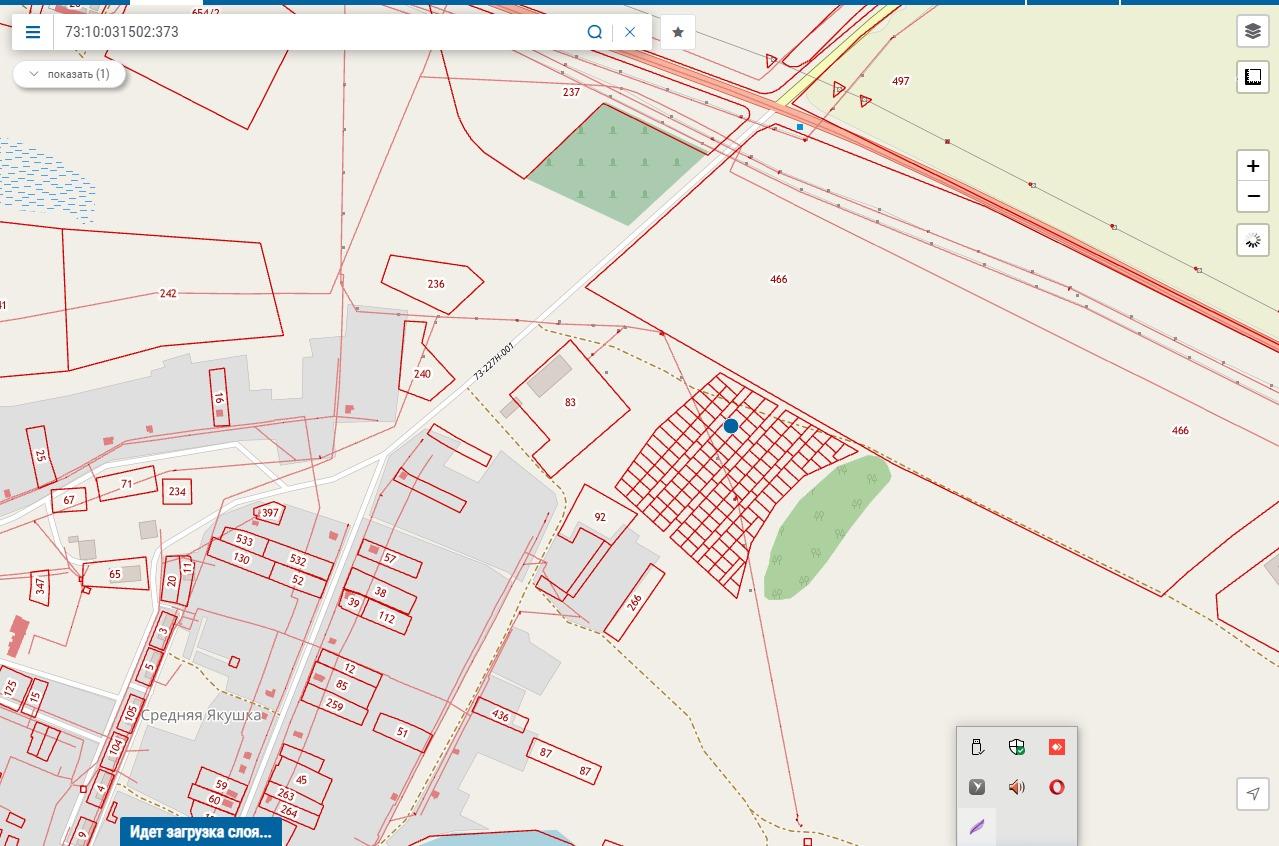Click the magnifier search icon

(x=595, y=32)
